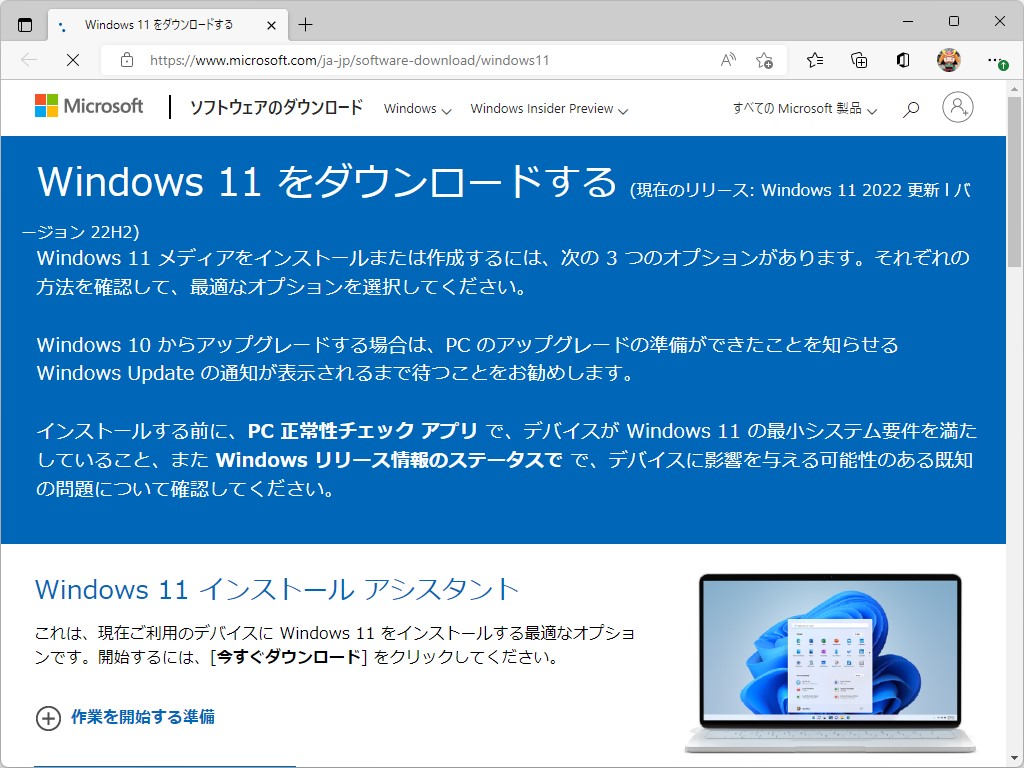
Task: Click inside the browser address bar
Action: (x=400, y=60)
